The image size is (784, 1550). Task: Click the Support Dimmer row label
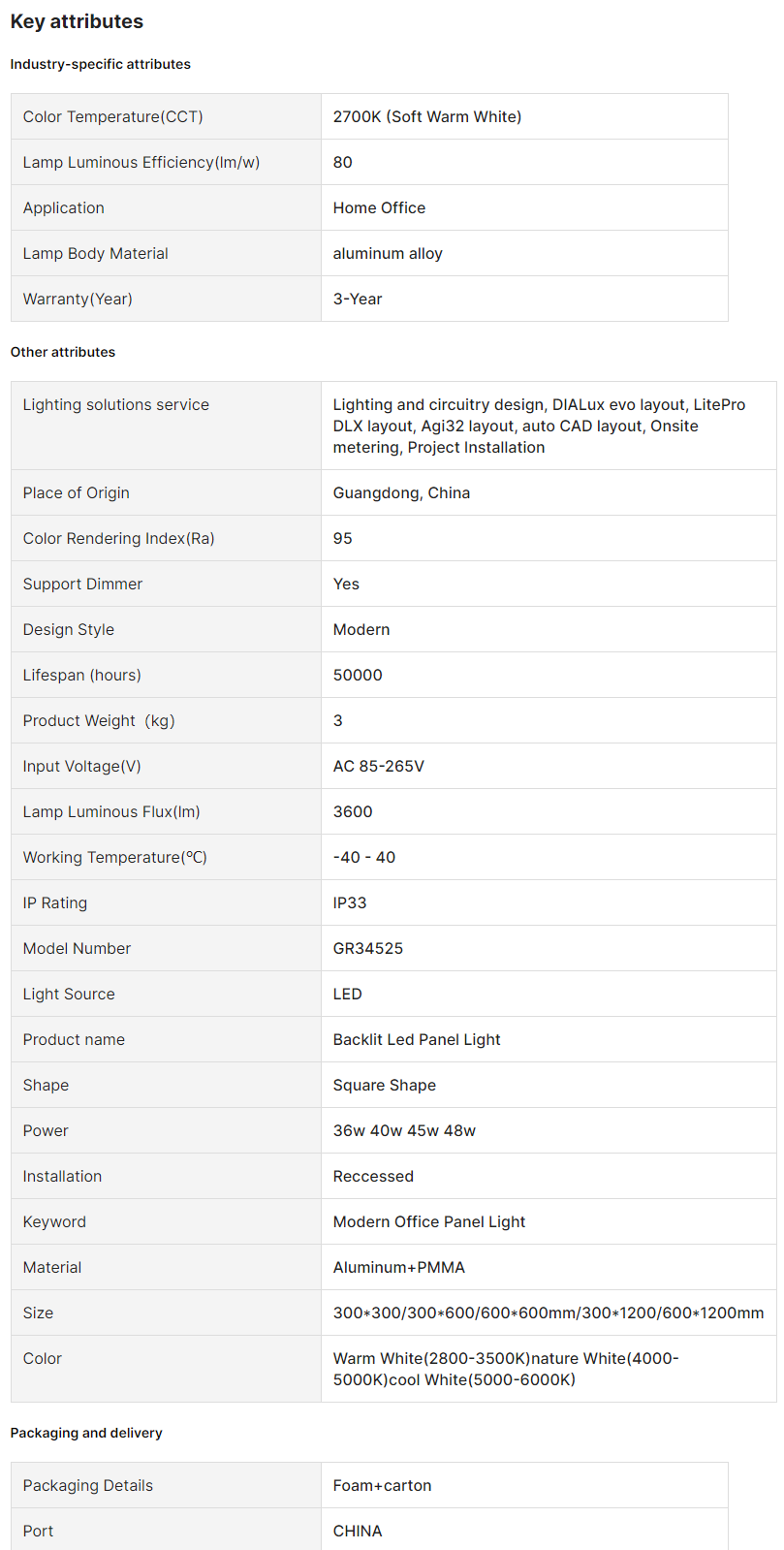pos(82,584)
